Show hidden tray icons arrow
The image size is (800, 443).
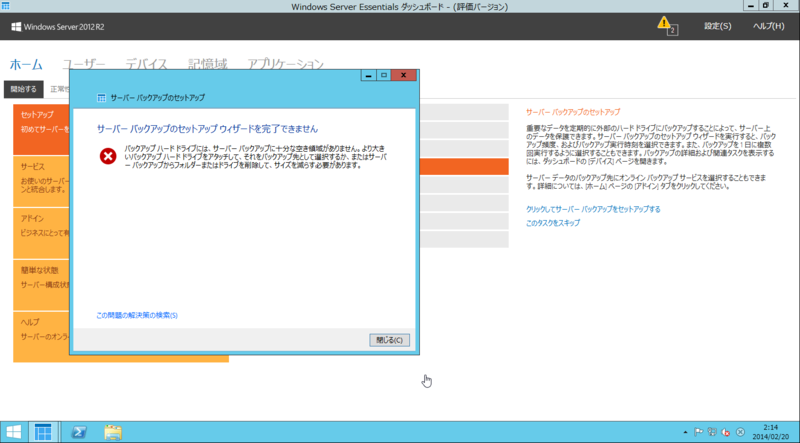(685, 432)
